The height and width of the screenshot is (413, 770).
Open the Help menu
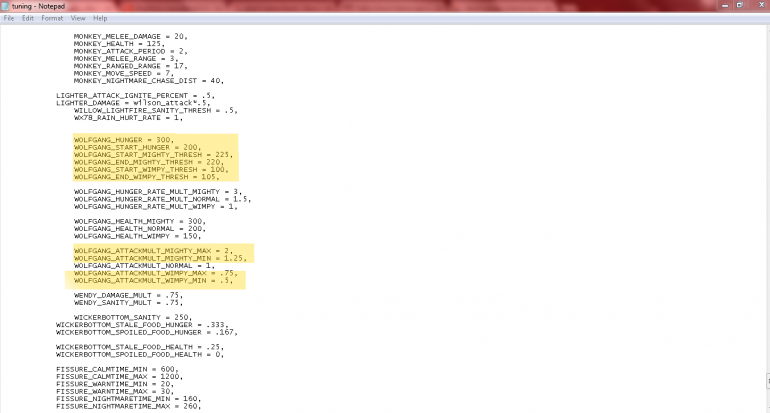pyautogui.click(x=100, y=18)
